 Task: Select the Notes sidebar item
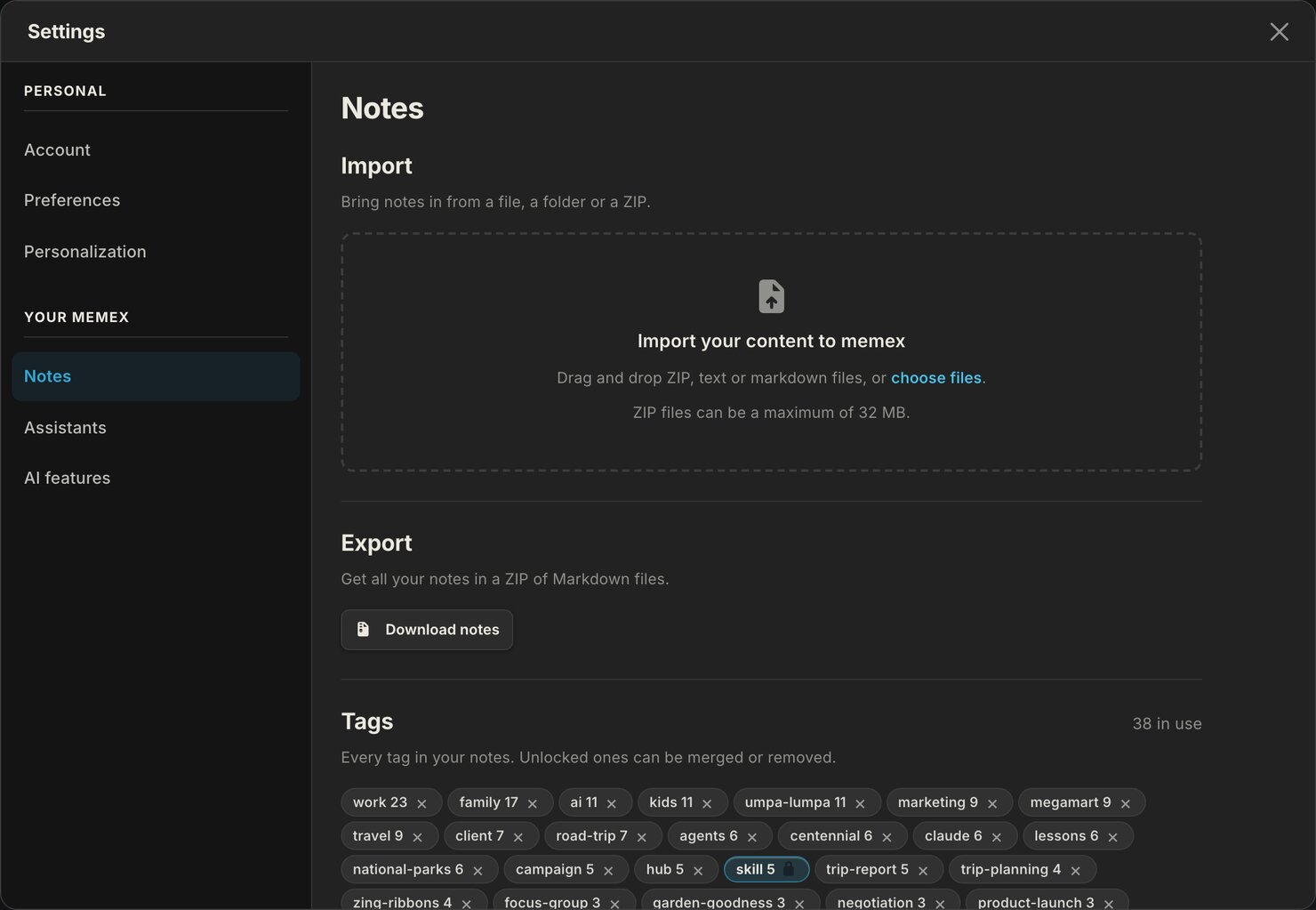156,376
